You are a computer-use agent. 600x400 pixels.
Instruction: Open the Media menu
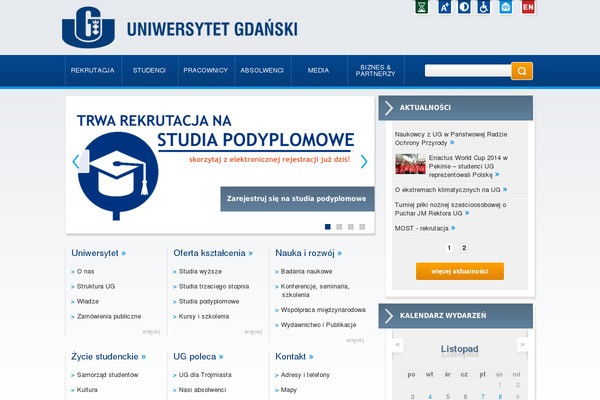[318, 70]
